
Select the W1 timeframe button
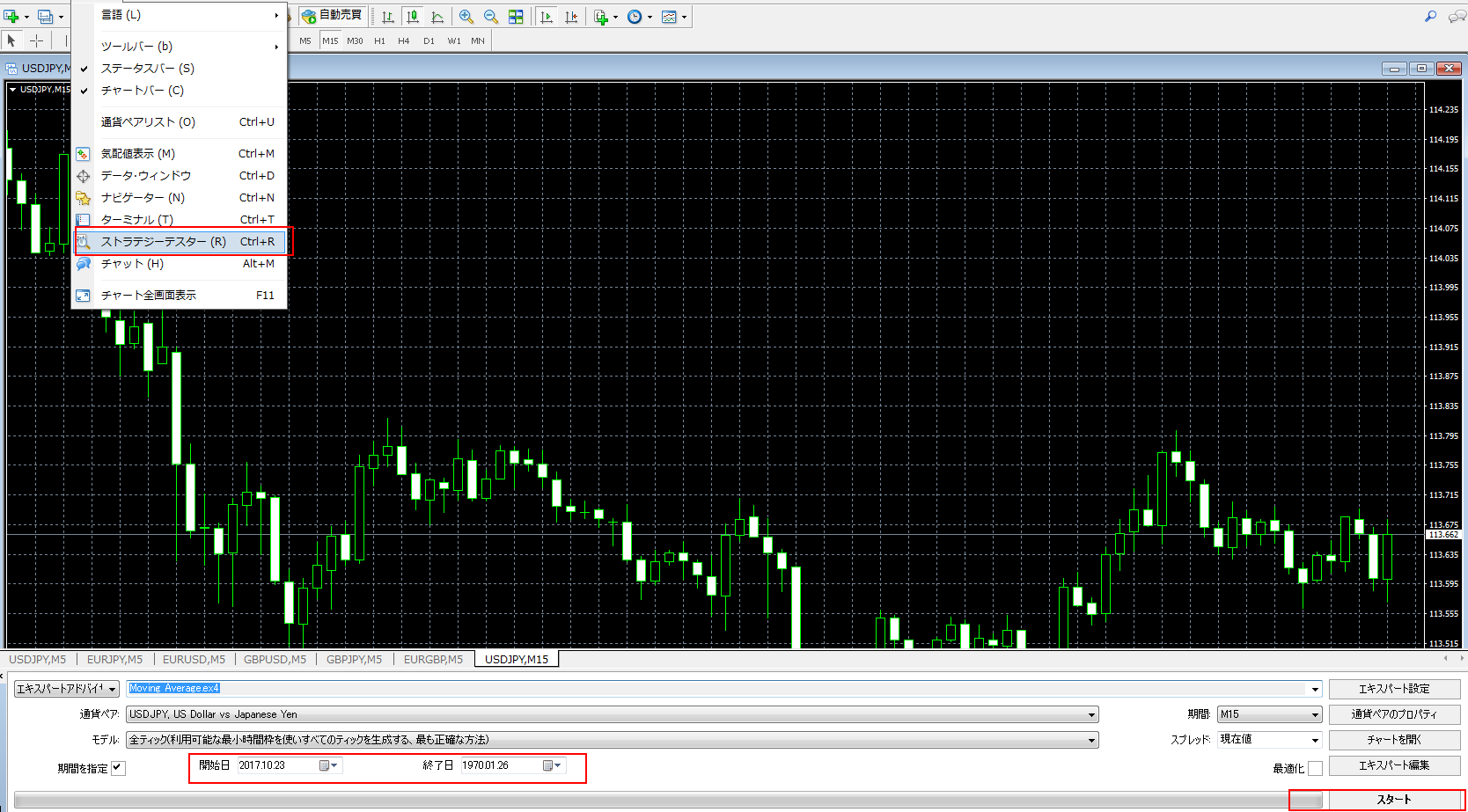[453, 40]
